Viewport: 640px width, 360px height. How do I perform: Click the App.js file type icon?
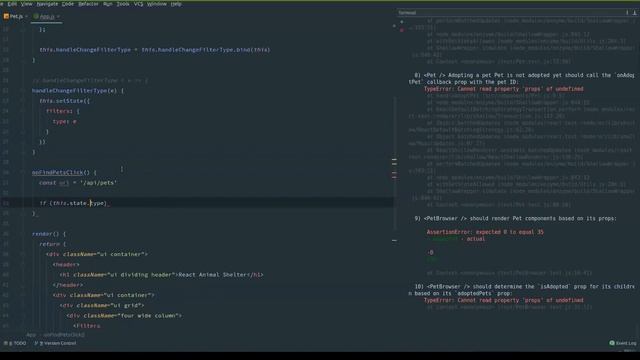coord(36,16)
